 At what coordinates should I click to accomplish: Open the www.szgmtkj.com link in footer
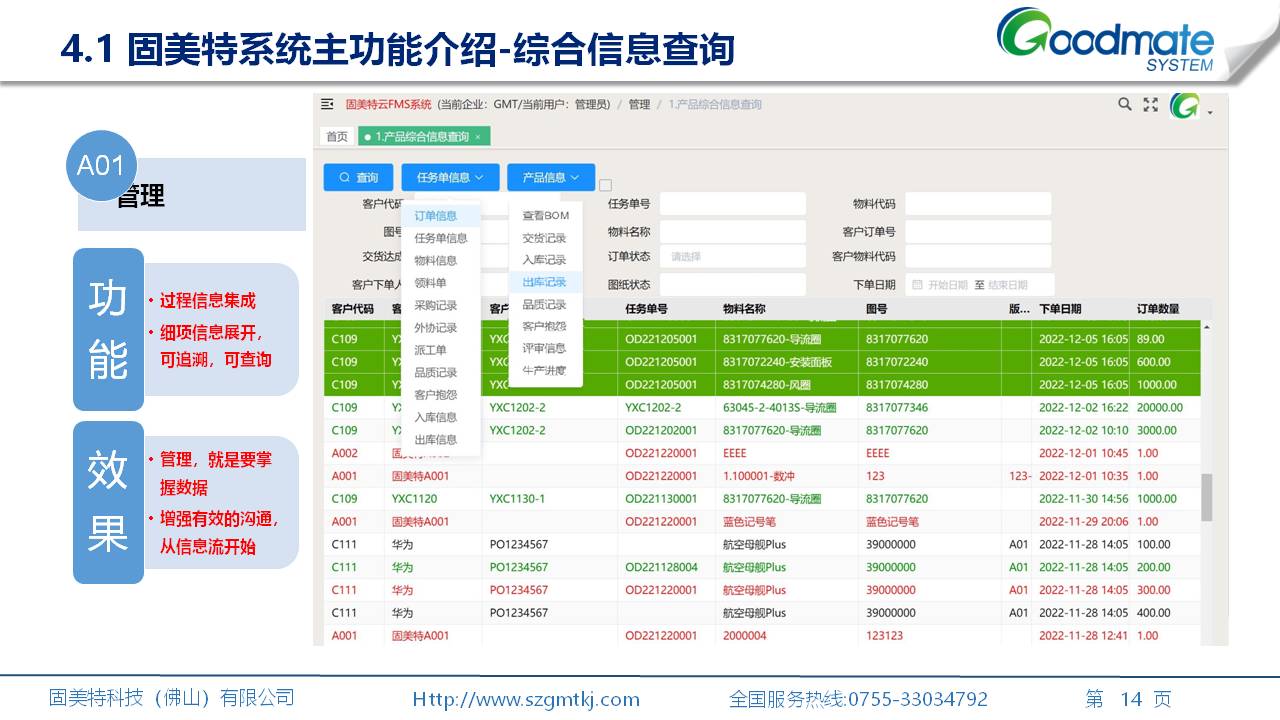point(526,699)
